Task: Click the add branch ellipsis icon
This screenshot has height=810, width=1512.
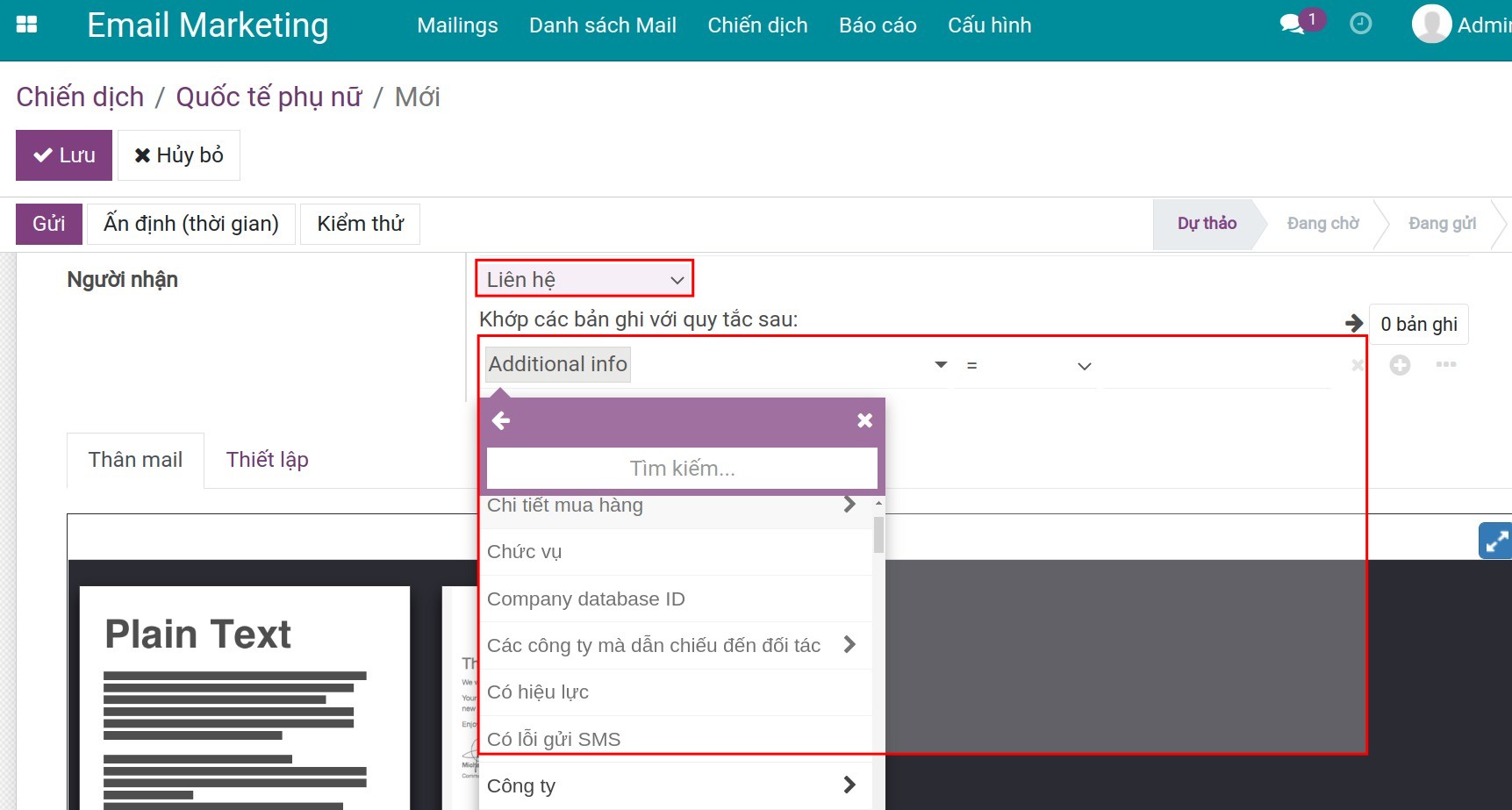Action: click(x=1445, y=365)
